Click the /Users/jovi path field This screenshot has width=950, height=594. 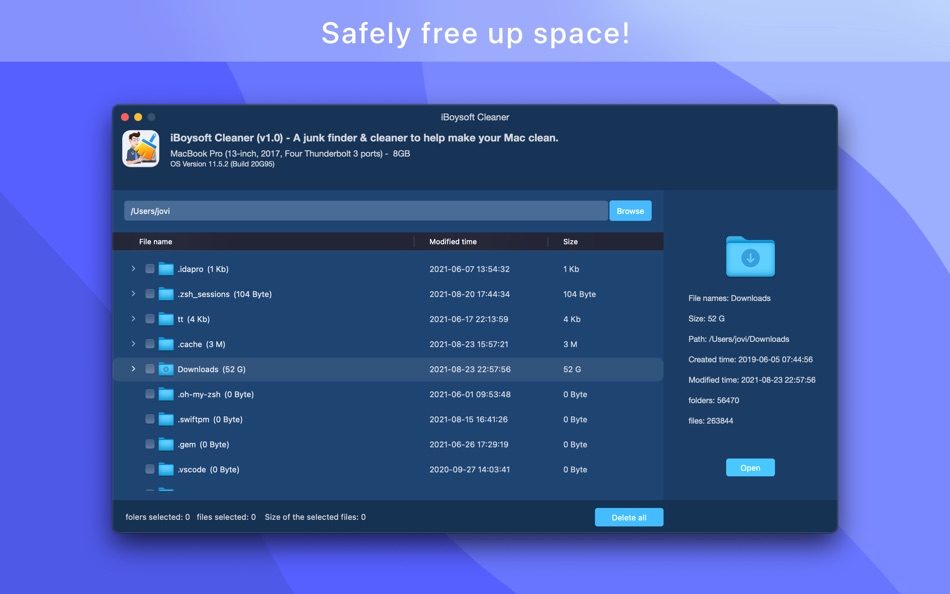pos(365,211)
